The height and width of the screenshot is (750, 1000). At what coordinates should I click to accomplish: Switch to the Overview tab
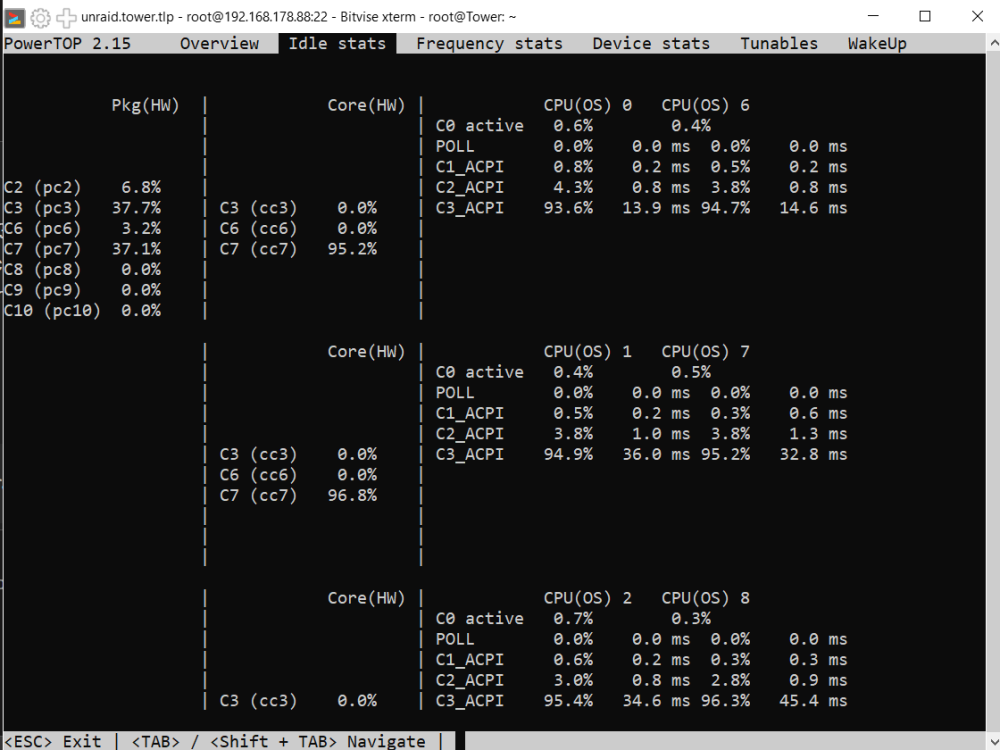coord(219,43)
